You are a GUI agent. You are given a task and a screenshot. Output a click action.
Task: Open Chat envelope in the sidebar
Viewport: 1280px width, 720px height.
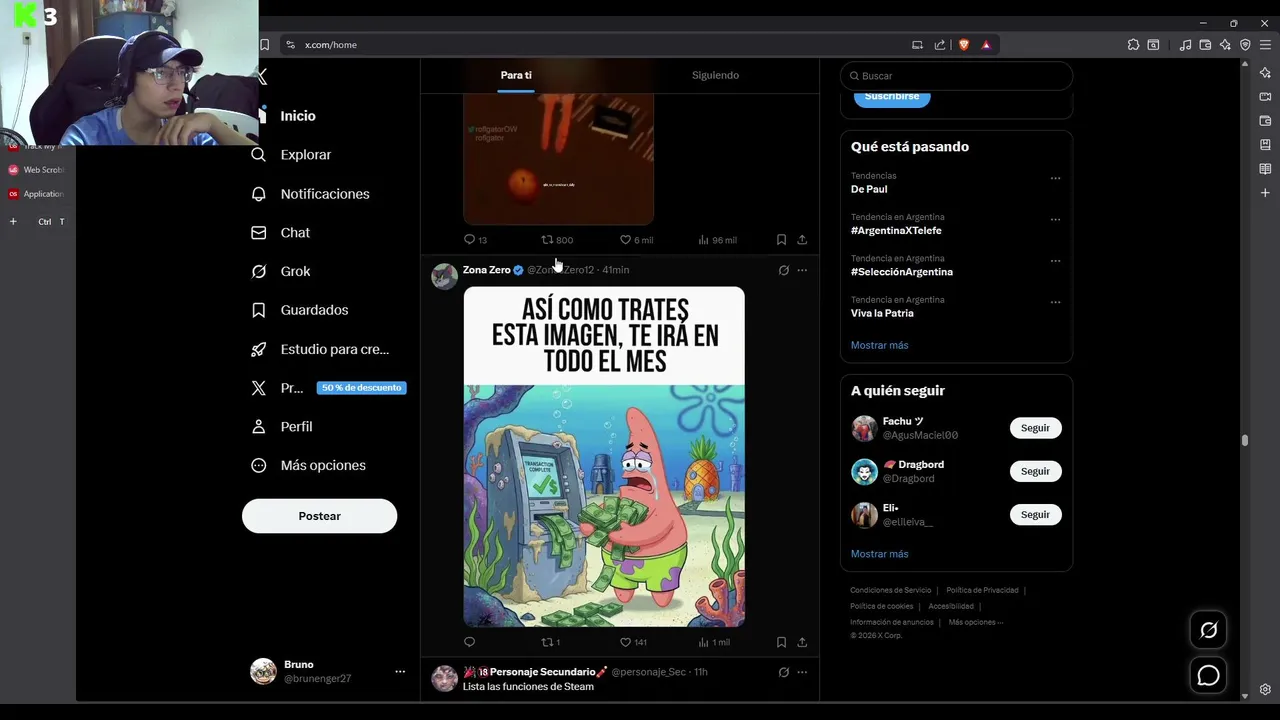pyautogui.click(x=294, y=233)
